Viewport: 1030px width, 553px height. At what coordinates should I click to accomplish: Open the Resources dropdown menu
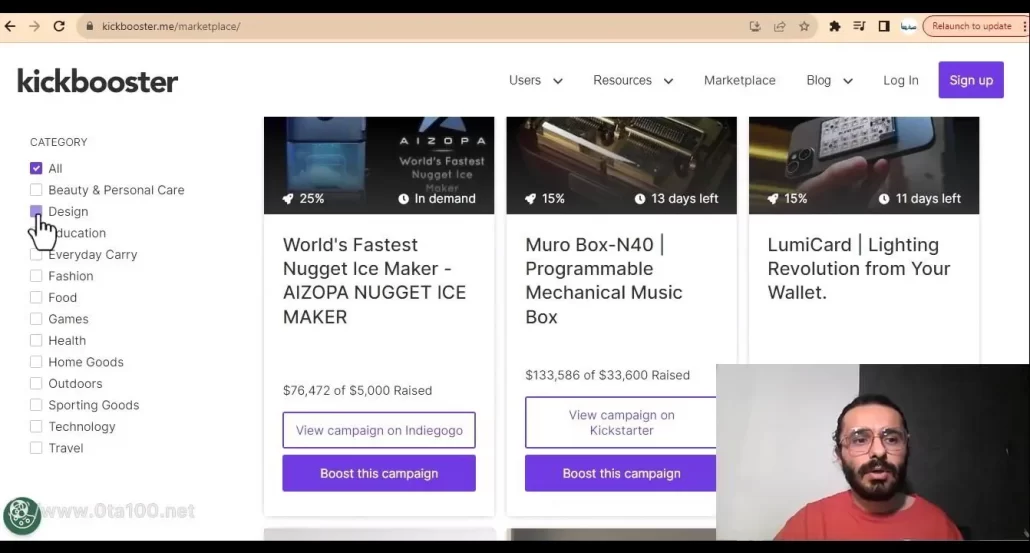pos(633,81)
